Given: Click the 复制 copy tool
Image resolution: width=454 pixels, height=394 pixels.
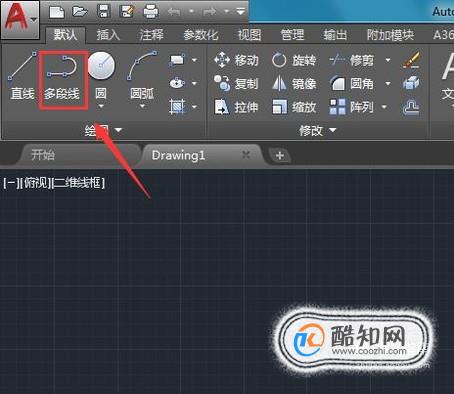Looking at the screenshot, I should 236,83.
